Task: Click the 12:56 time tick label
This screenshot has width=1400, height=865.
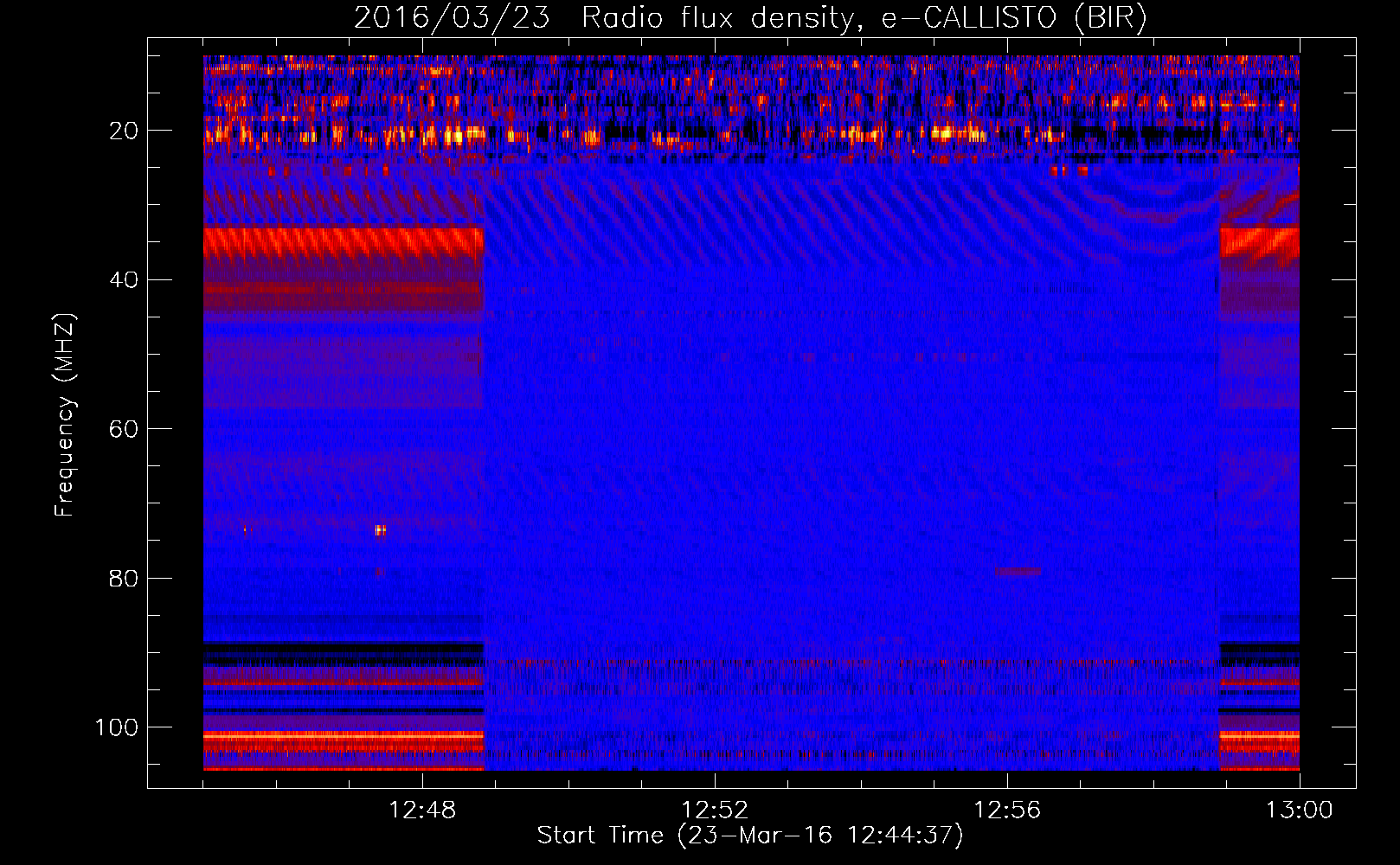Action: click(1007, 811)
